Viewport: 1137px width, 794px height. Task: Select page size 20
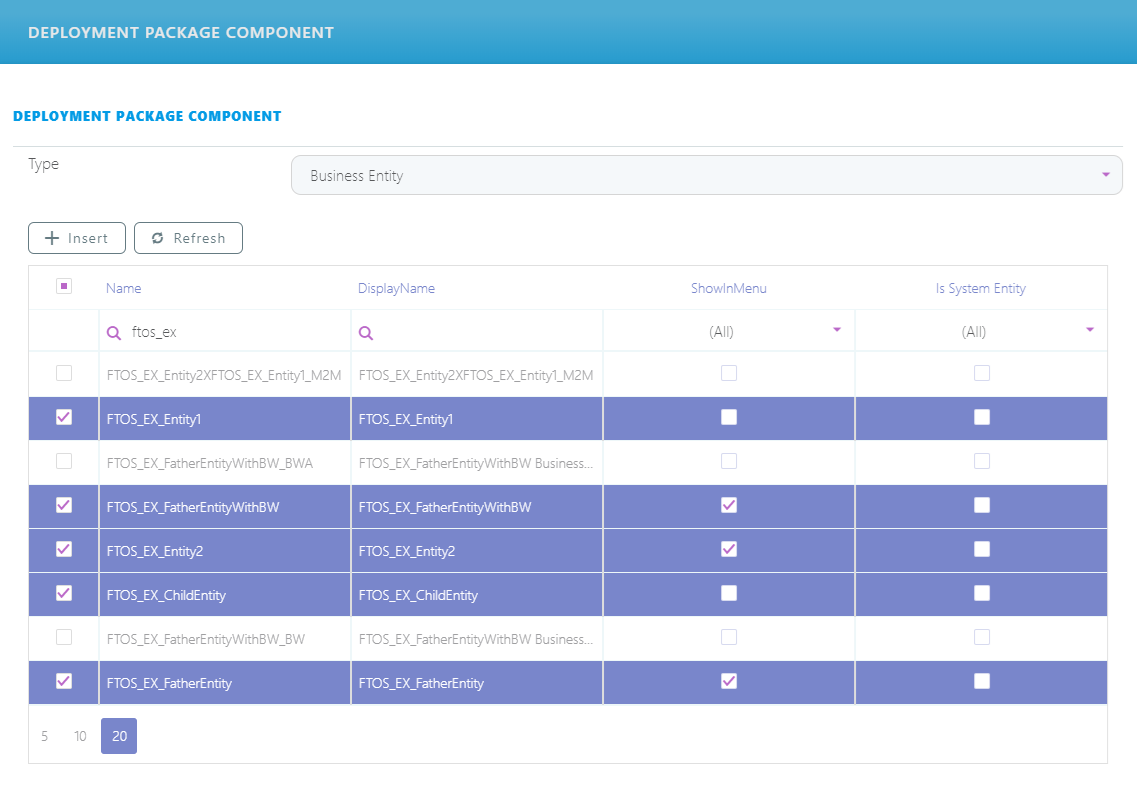tap(119, 736)
